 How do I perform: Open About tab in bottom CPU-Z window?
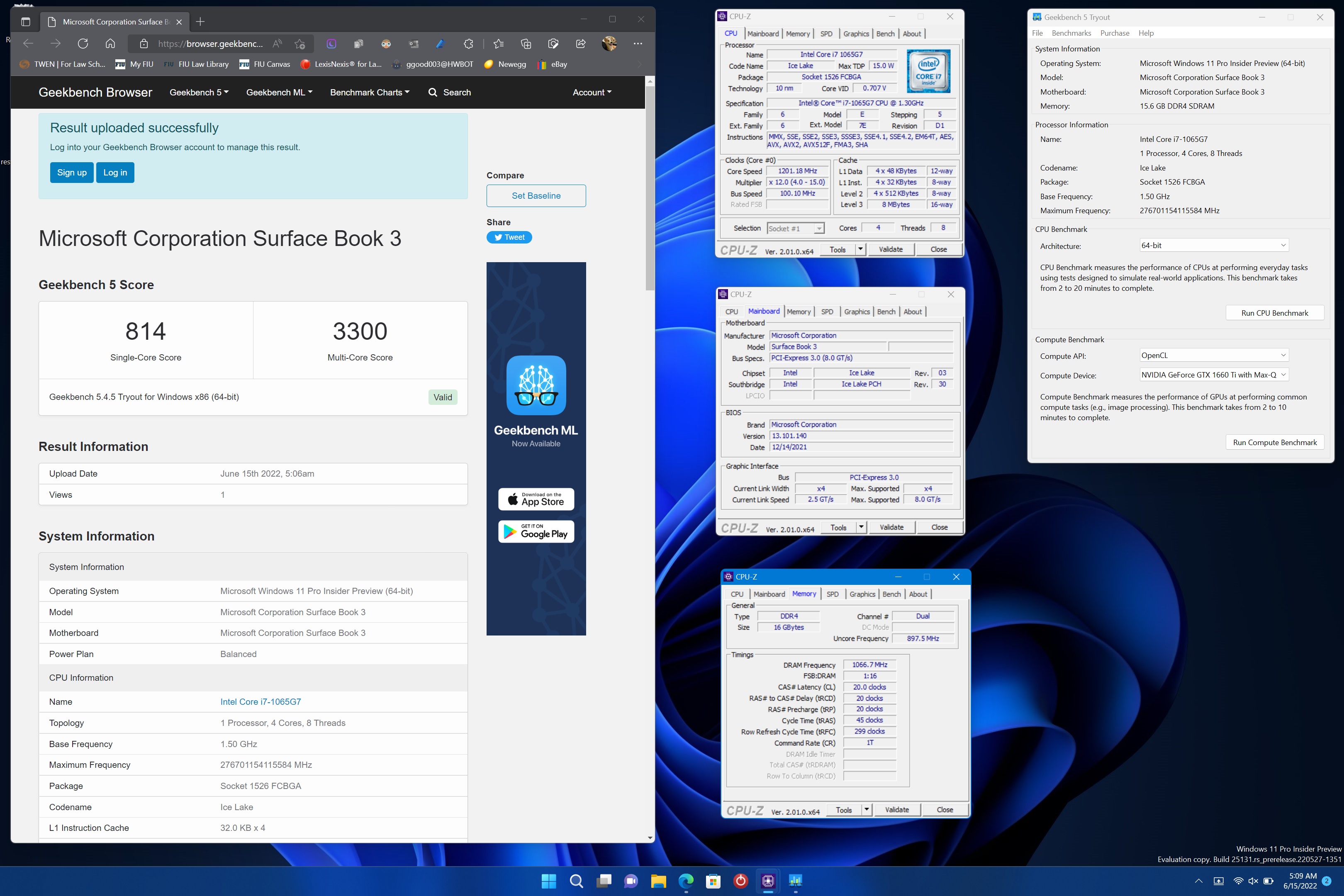pyautogui.click(x=918, y=594)
